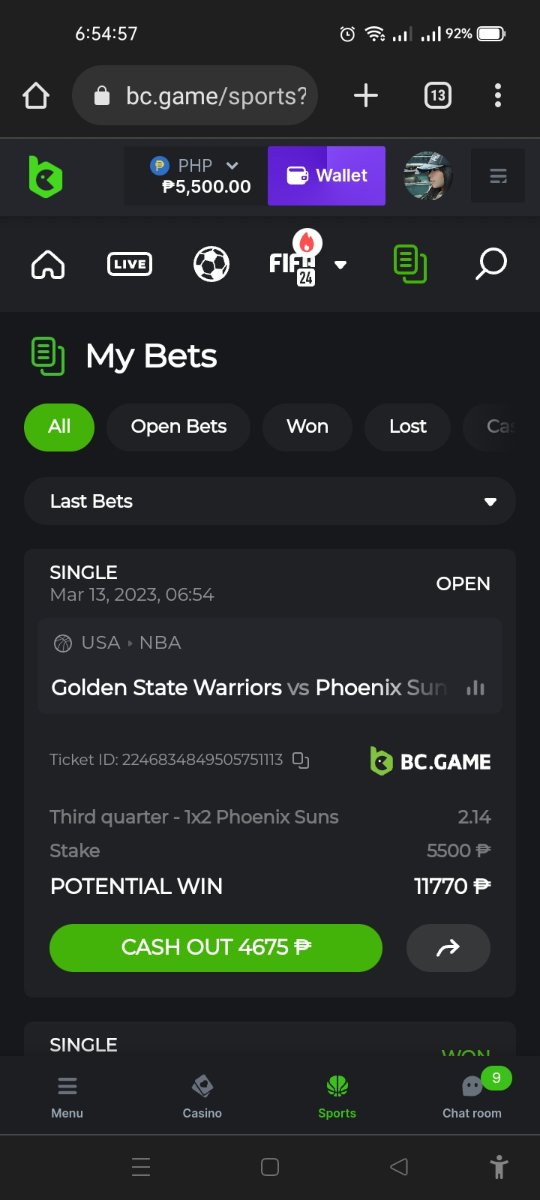Open the Wallet
540x1200 pixels.
click(326, 176)
